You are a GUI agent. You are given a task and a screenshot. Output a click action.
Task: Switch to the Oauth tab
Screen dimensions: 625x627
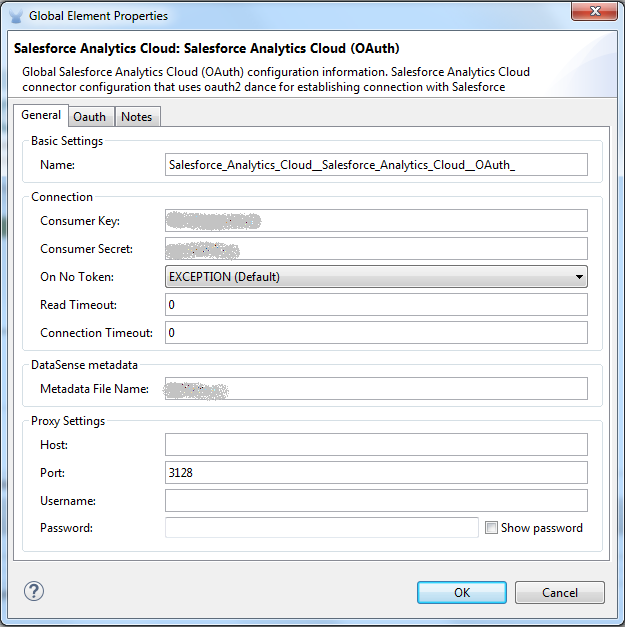(x=90, y=117)
